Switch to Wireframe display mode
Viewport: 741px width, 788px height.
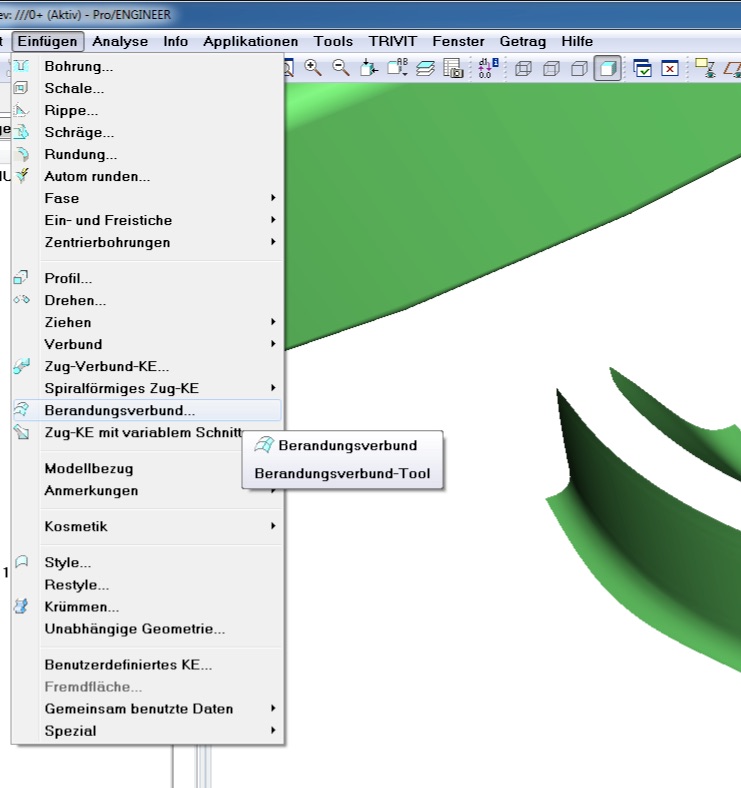pos(523,68)
